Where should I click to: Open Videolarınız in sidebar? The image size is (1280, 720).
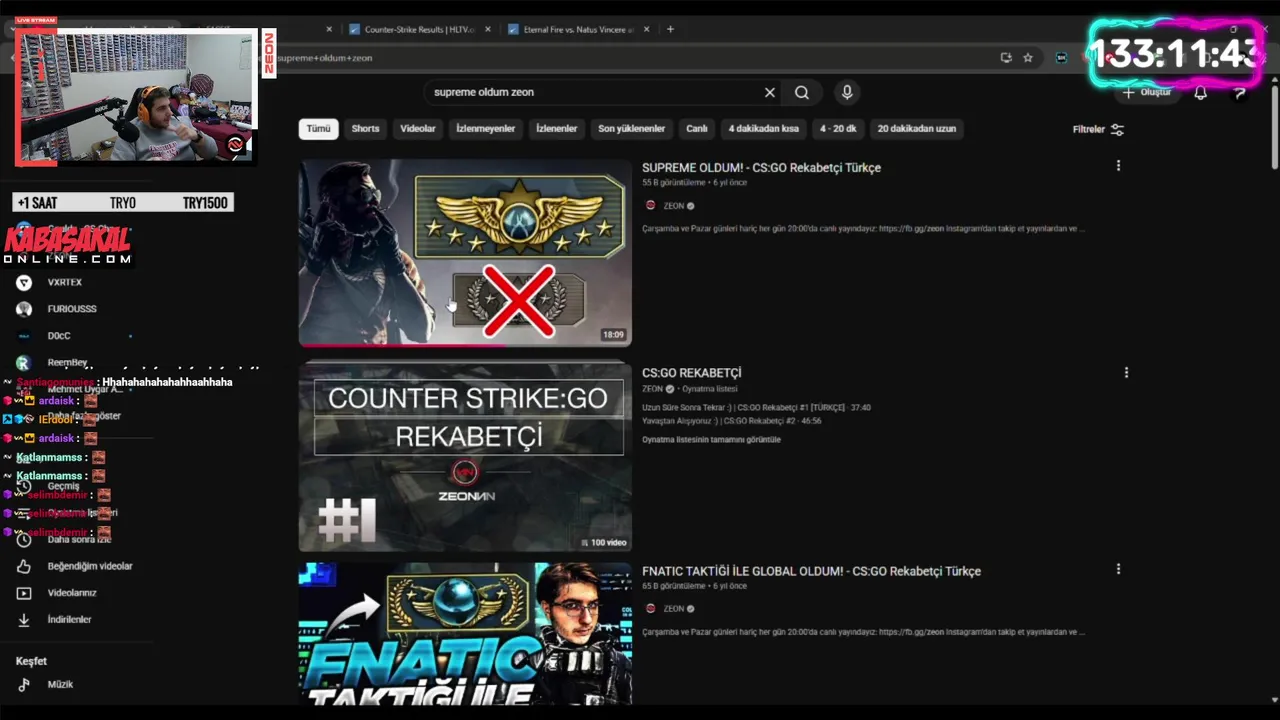point(72,593)
